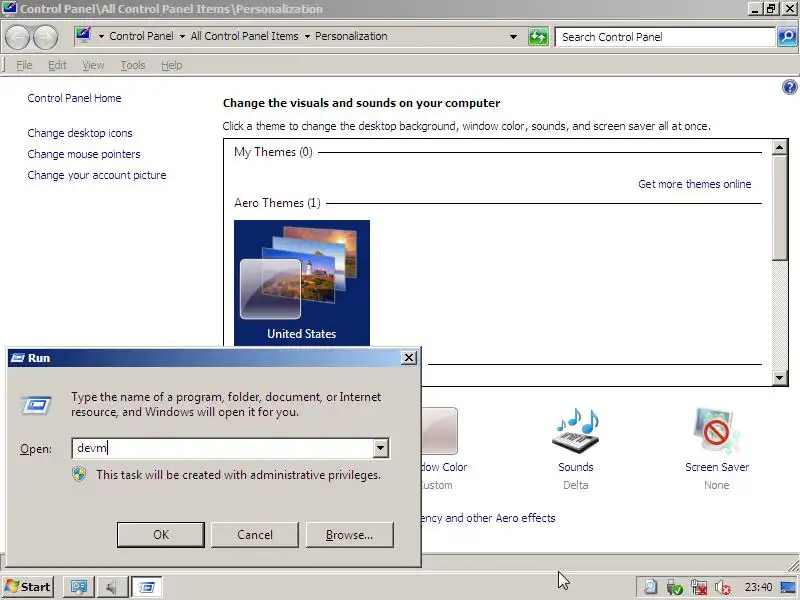The height and width of the screenshot is (600, 800).
Task: Open the Help menu
Action: click(171, 65)
